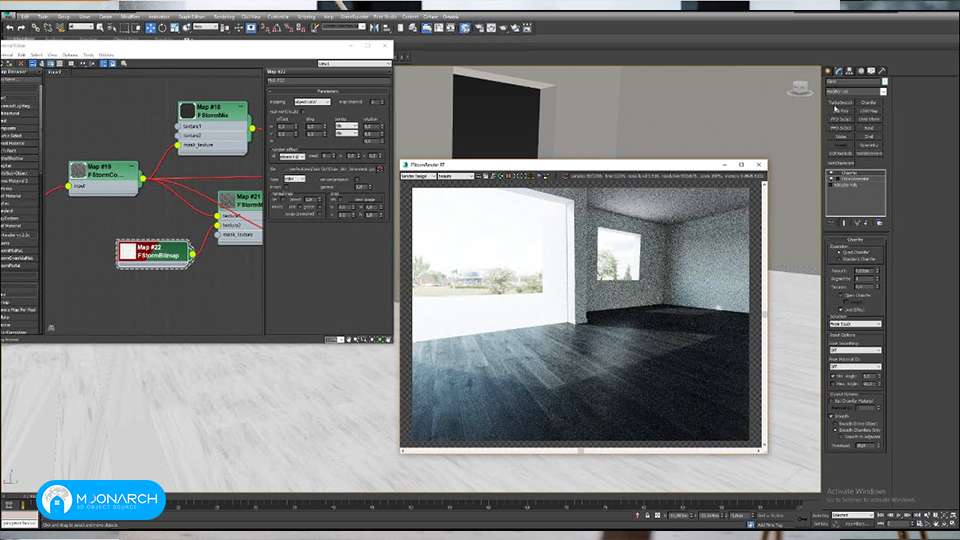
Task: Open the reference coordinate system dropdown
Action: (x=206, y=27)
